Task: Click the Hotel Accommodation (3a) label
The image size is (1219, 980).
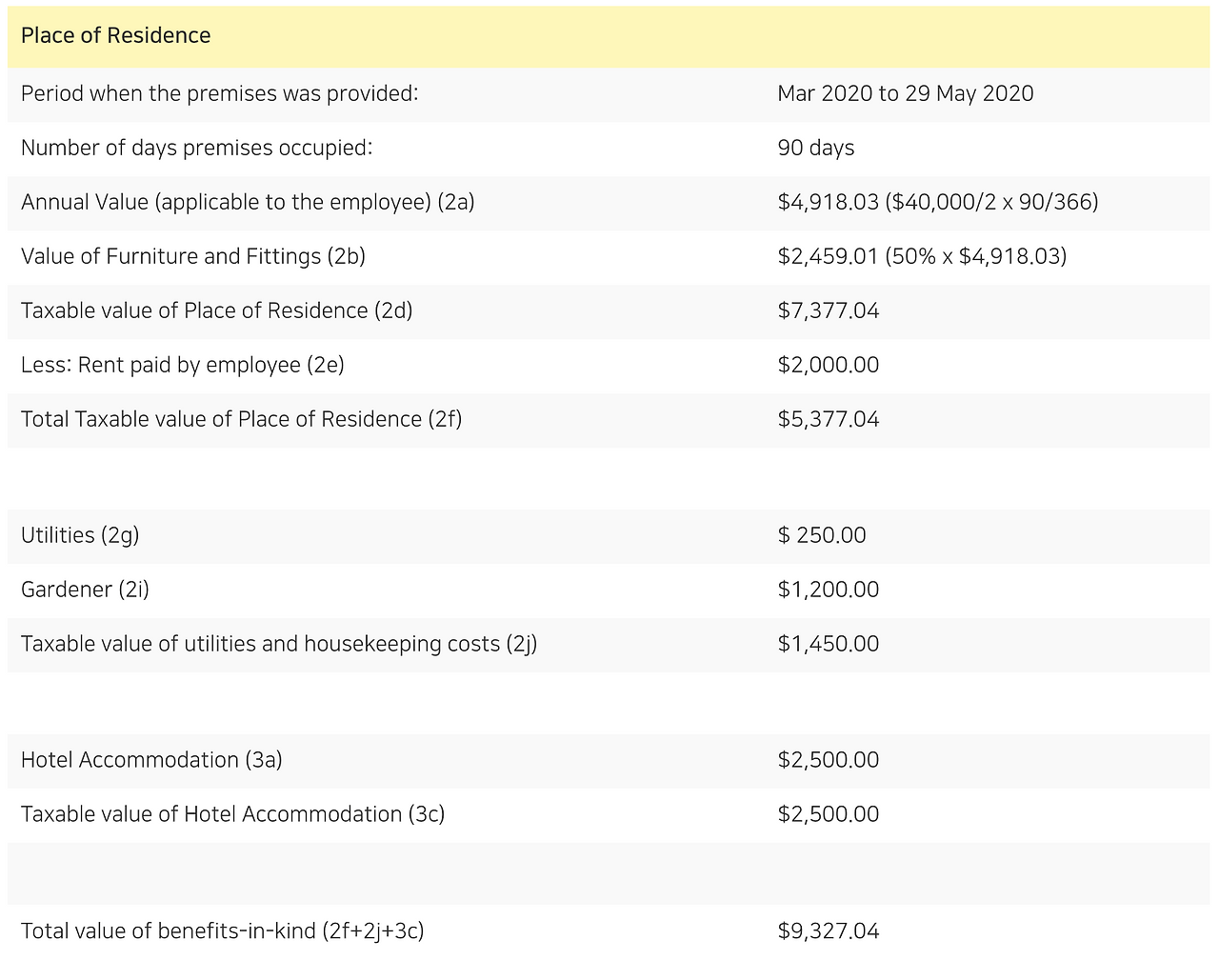Action: click(151, 761)
